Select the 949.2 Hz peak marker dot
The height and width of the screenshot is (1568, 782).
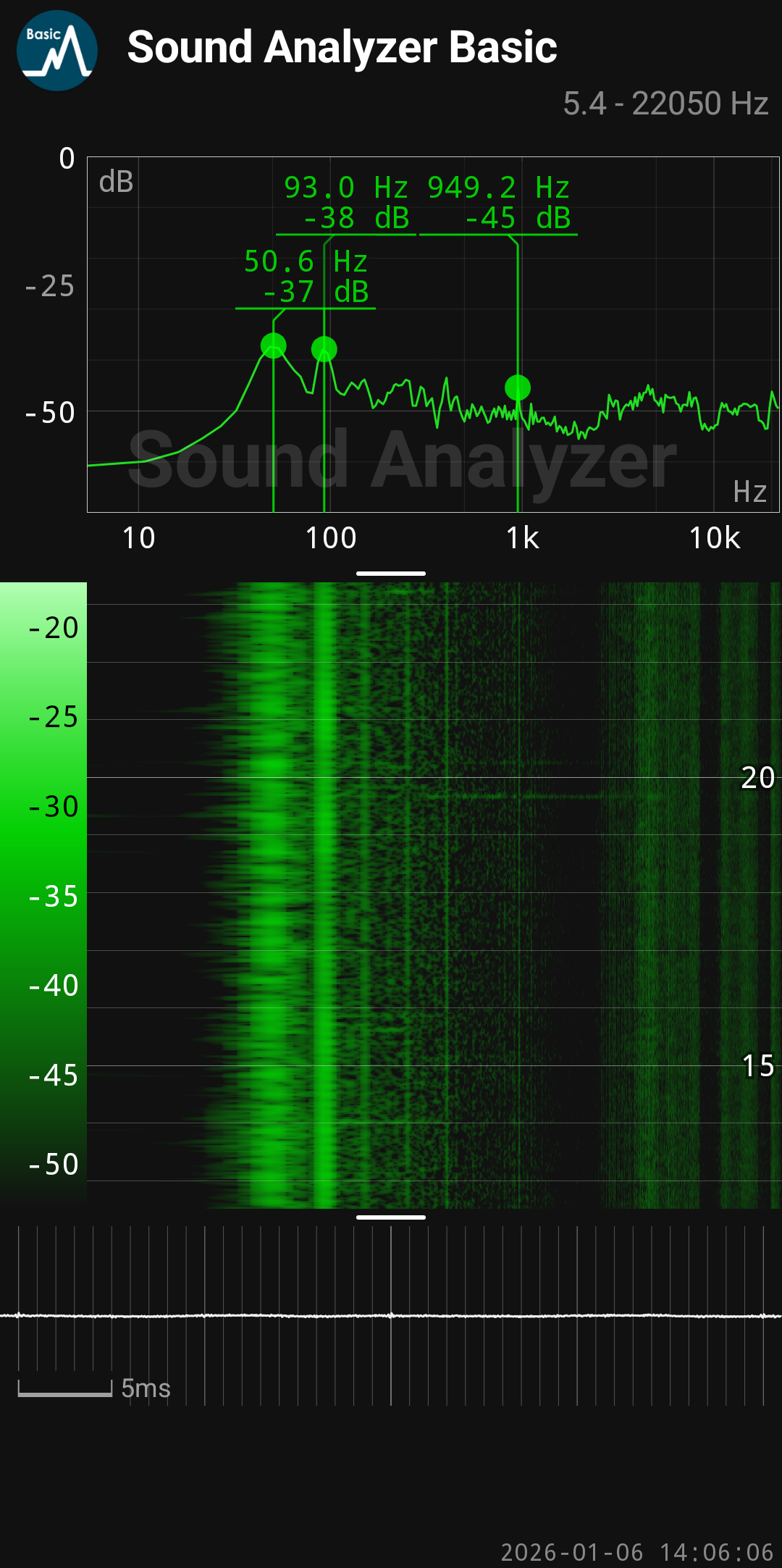518,387
